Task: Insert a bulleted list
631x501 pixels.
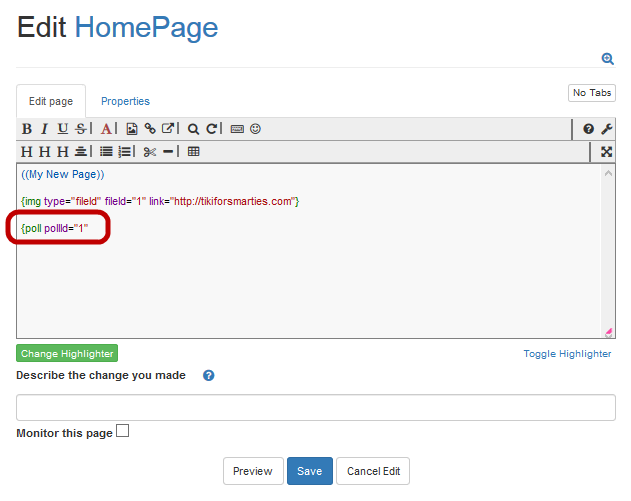Action: [106, 152]
